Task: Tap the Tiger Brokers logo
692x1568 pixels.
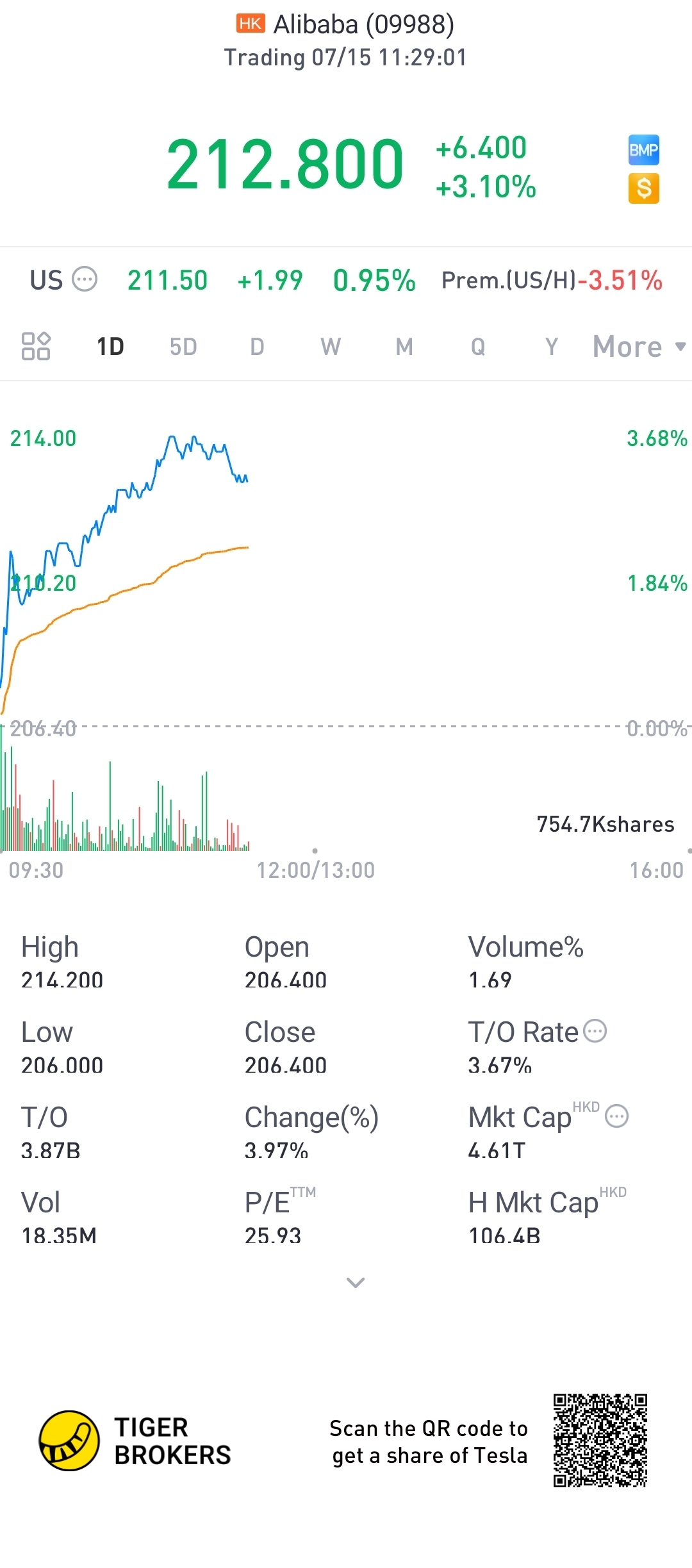Action: click(x=69, y=1440)
